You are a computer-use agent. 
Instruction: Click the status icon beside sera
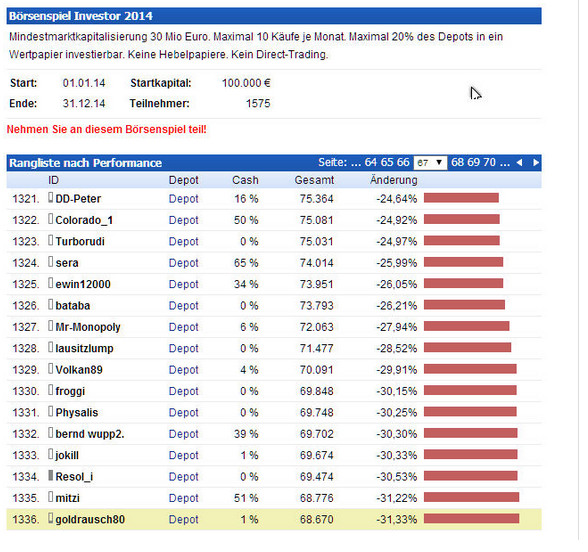point(51,262)
